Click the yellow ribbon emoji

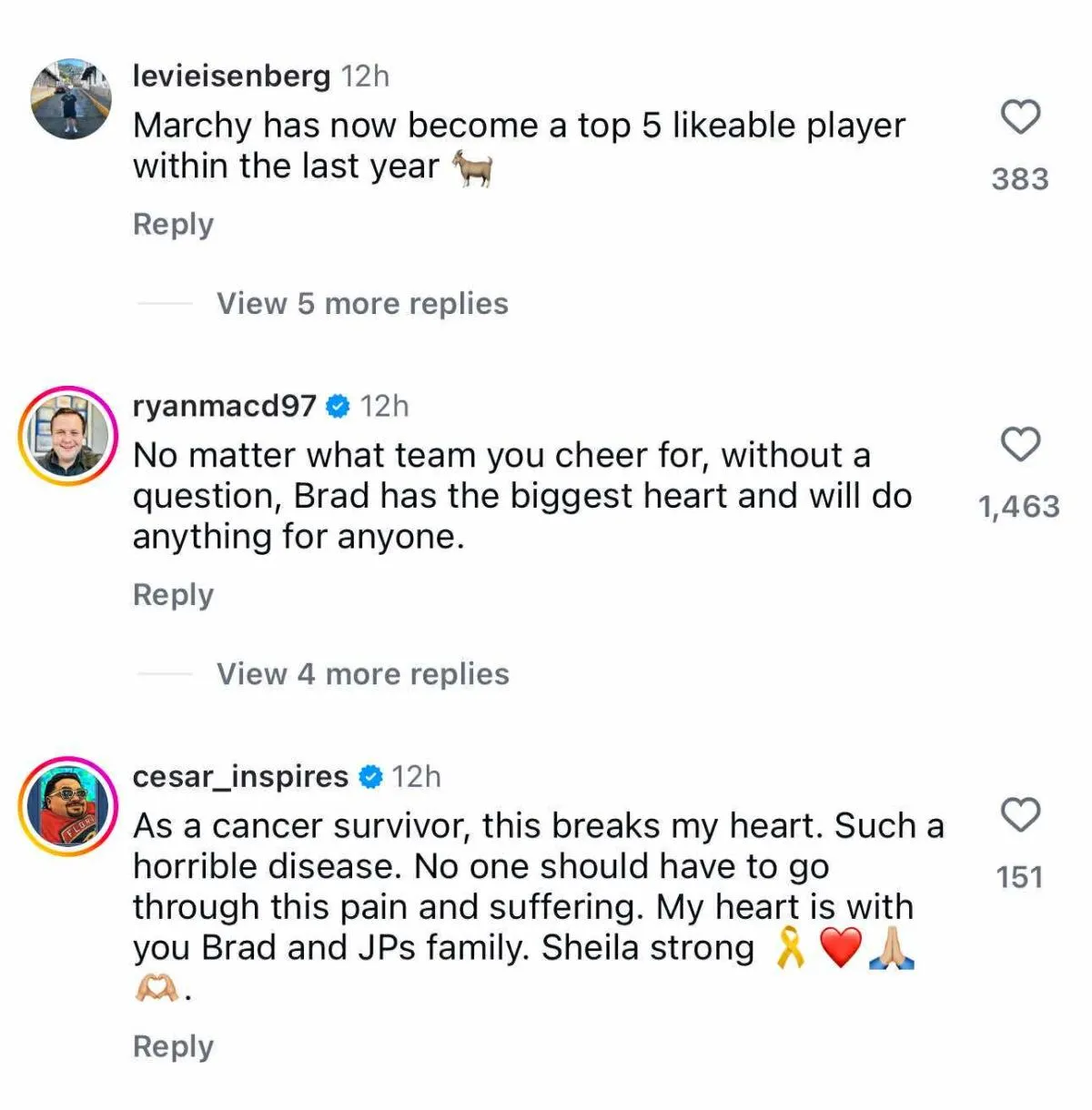[789, 949]
